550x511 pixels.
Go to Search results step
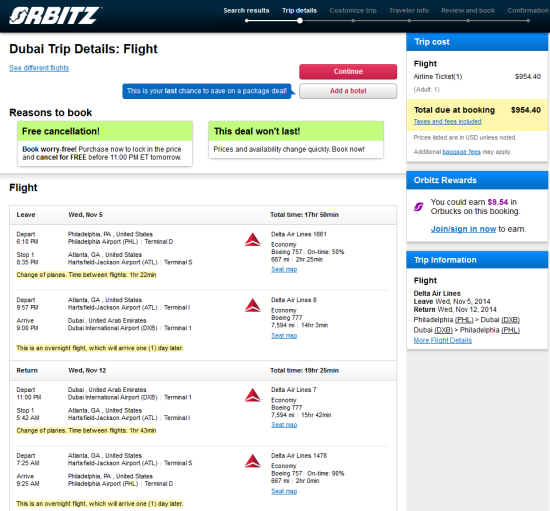(246, 11)
